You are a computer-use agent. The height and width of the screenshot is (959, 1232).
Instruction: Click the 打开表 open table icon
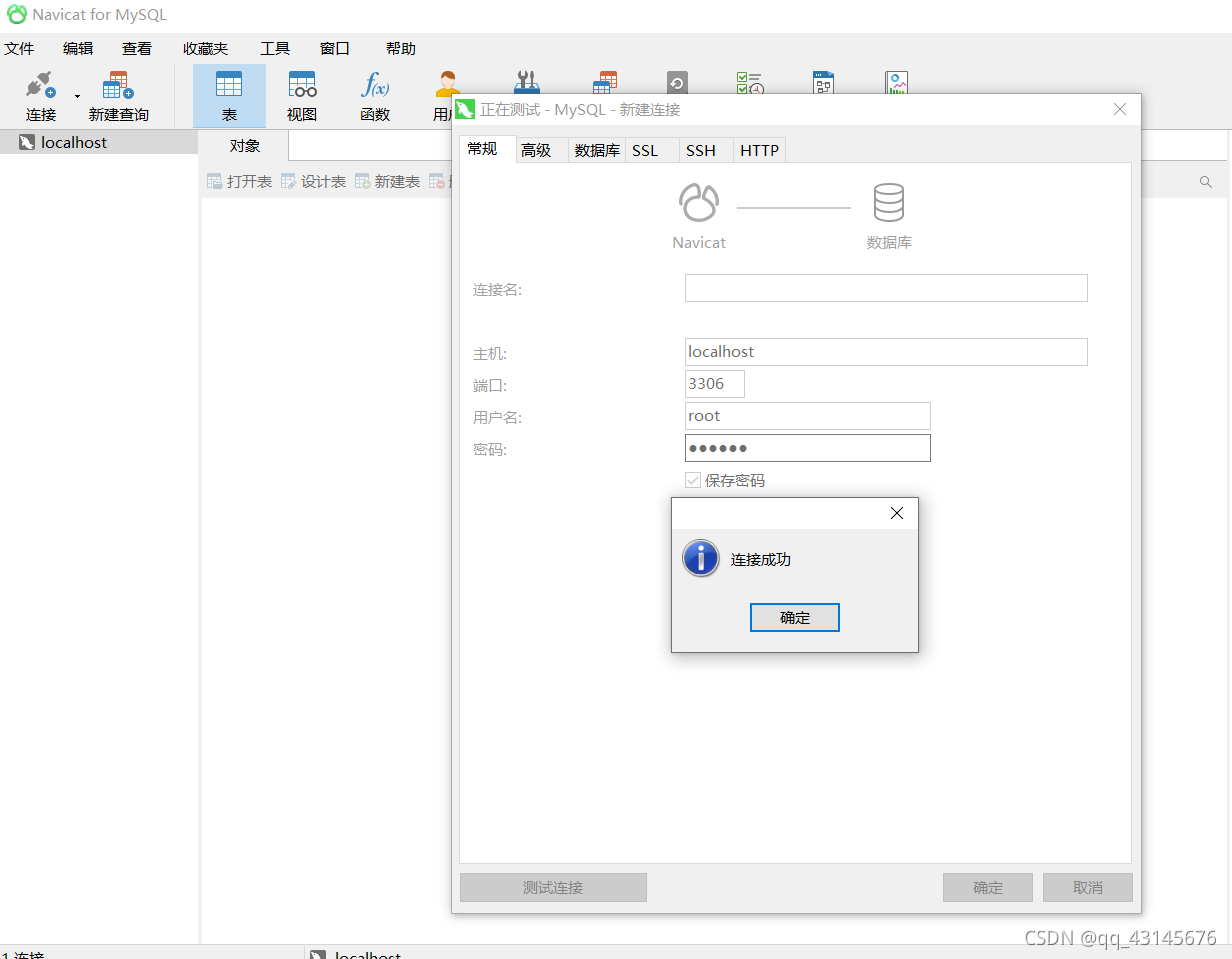[215, 181]
